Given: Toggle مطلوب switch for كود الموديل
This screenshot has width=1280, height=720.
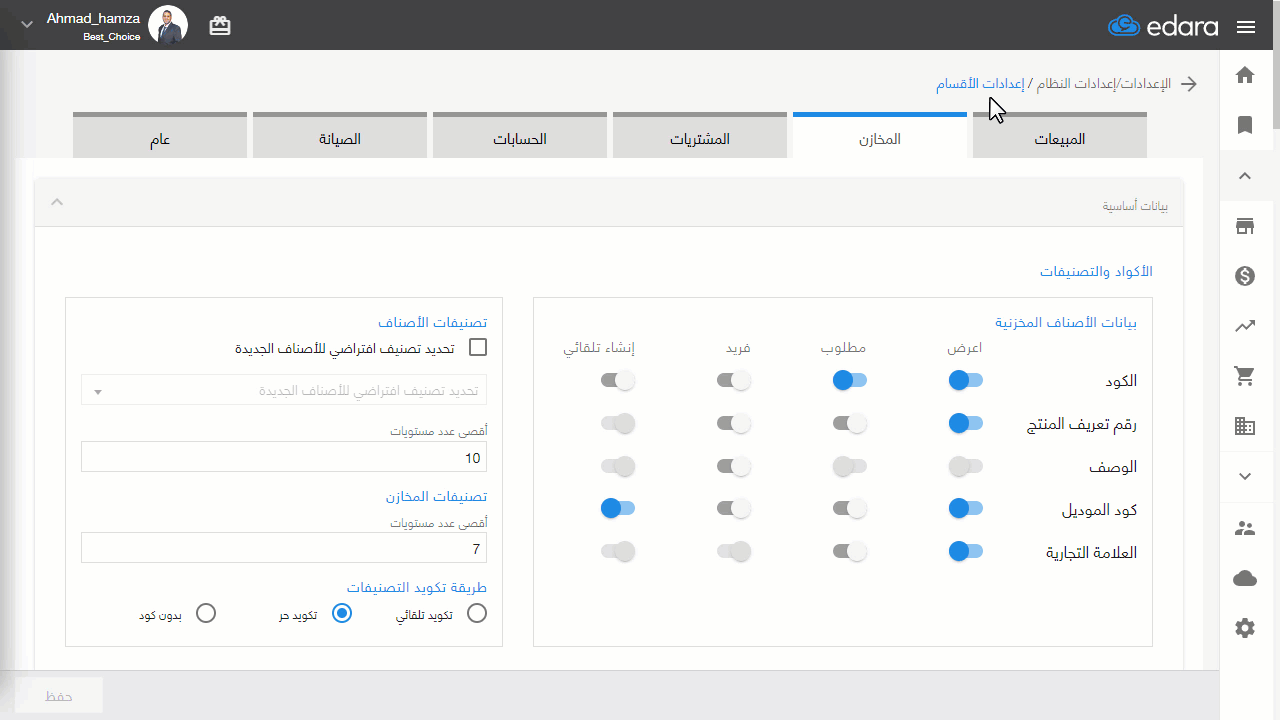Looking at the screenshot, I should tap(850, 509).
